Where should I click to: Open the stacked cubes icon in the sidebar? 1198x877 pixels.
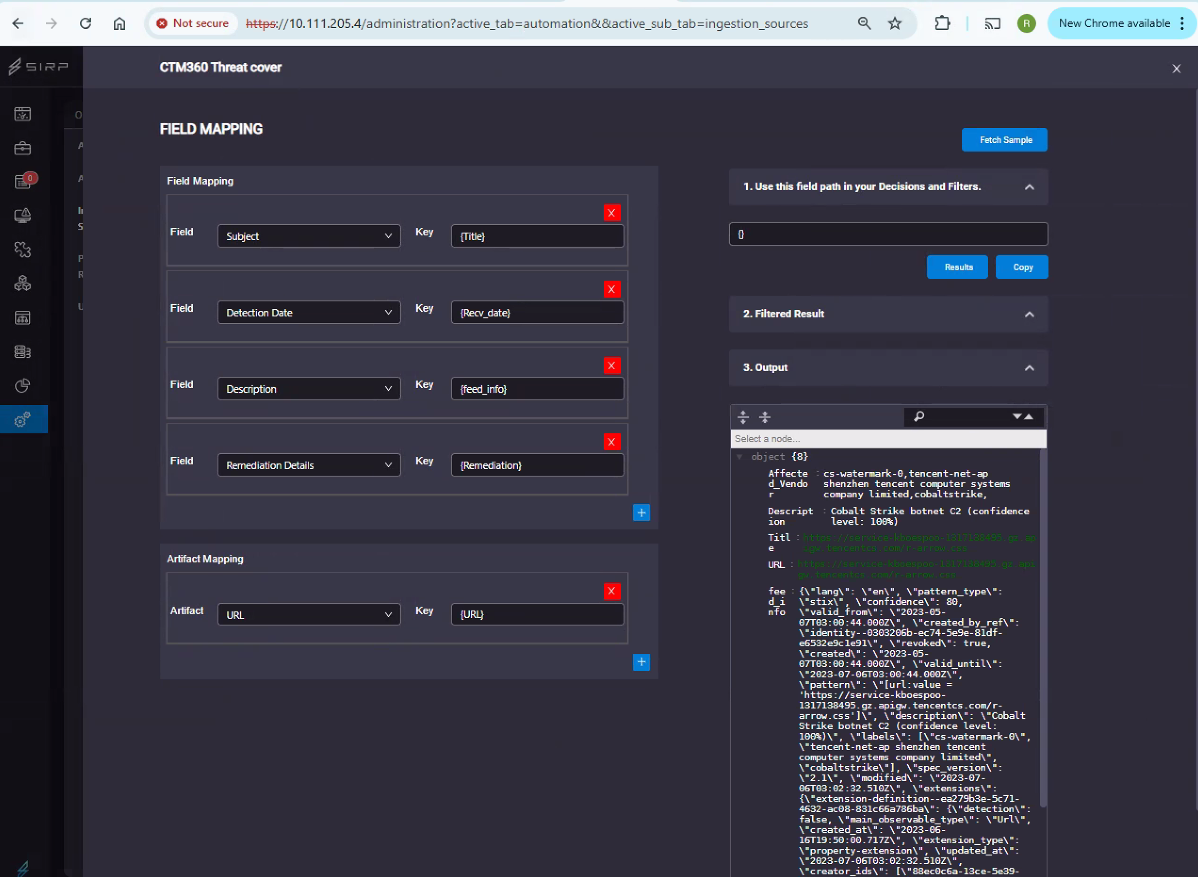23,283
